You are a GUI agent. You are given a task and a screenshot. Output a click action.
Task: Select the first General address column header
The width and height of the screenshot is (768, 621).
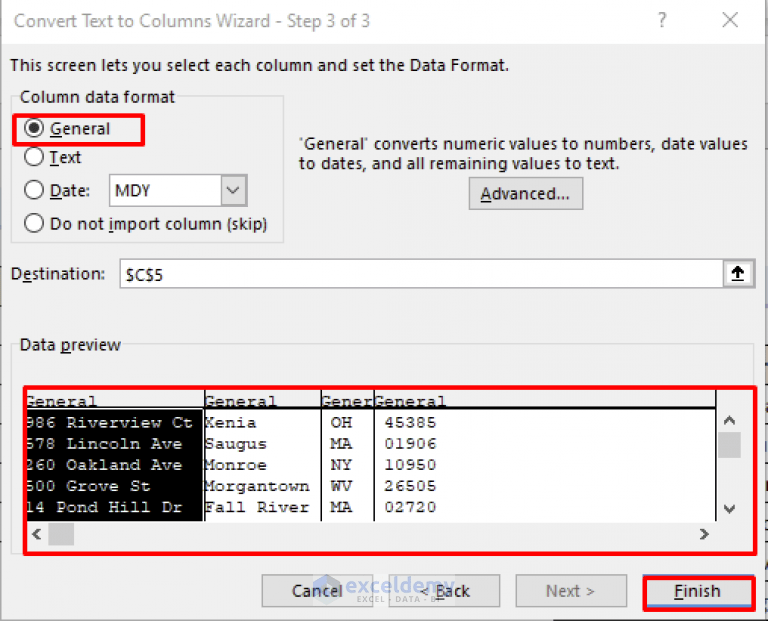coord(115,400)
